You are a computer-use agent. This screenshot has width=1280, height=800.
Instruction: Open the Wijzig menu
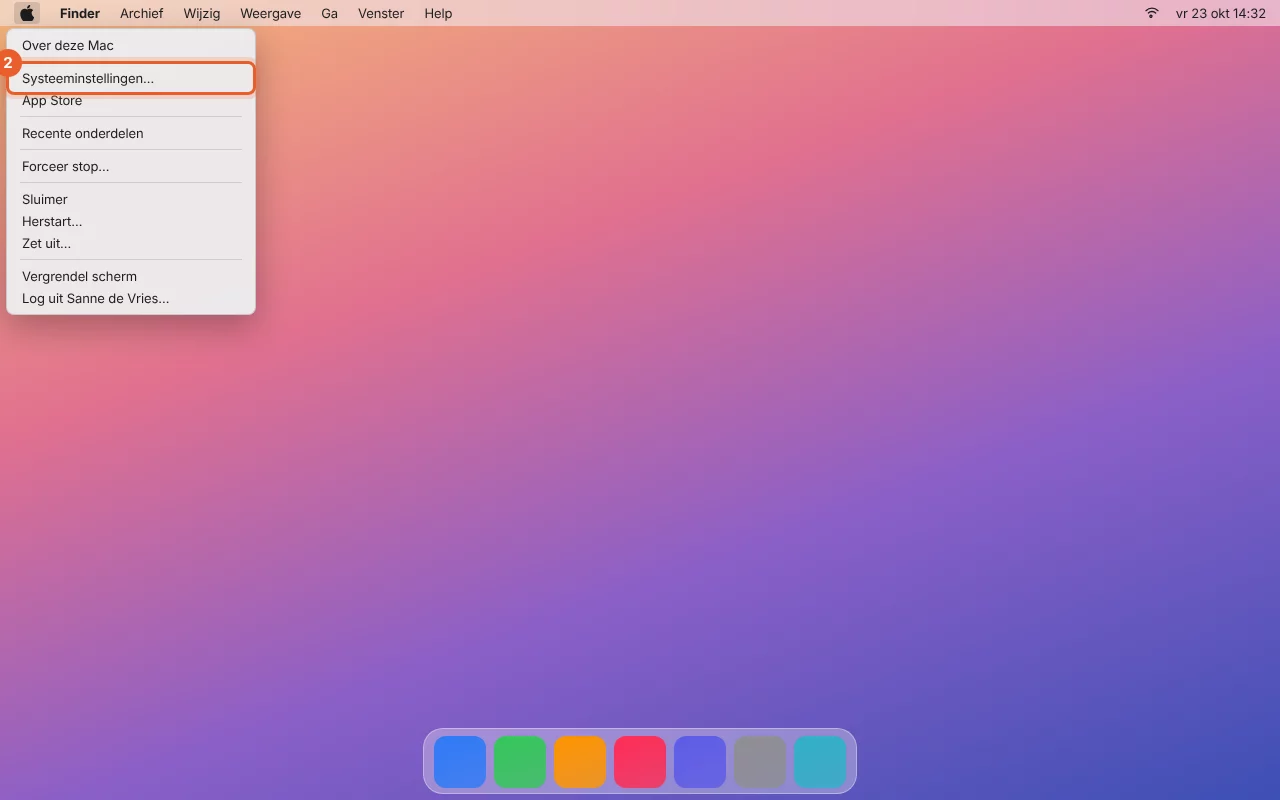(x=202, y=13)
